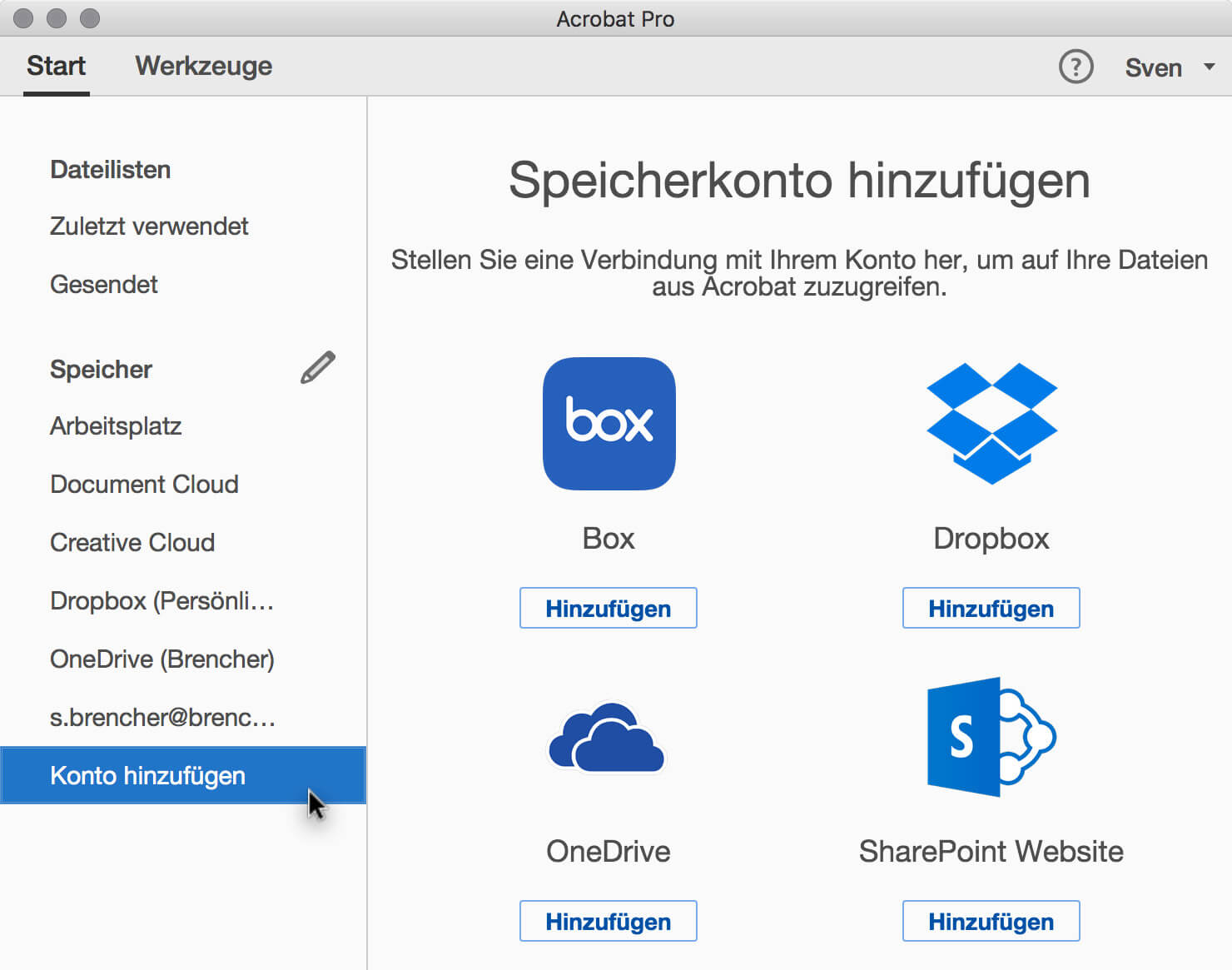Open help with the question mark icon
The width and height of the screenshot is (1232, 970).
pos(1076,67)
